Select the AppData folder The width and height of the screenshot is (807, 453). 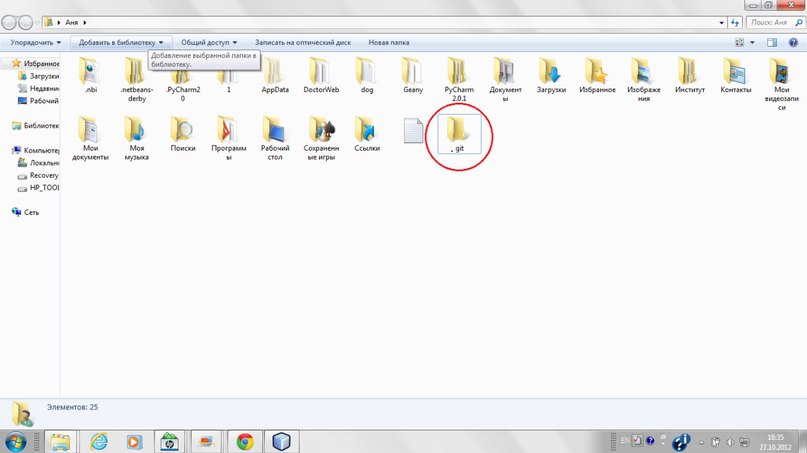click(275, 76)
